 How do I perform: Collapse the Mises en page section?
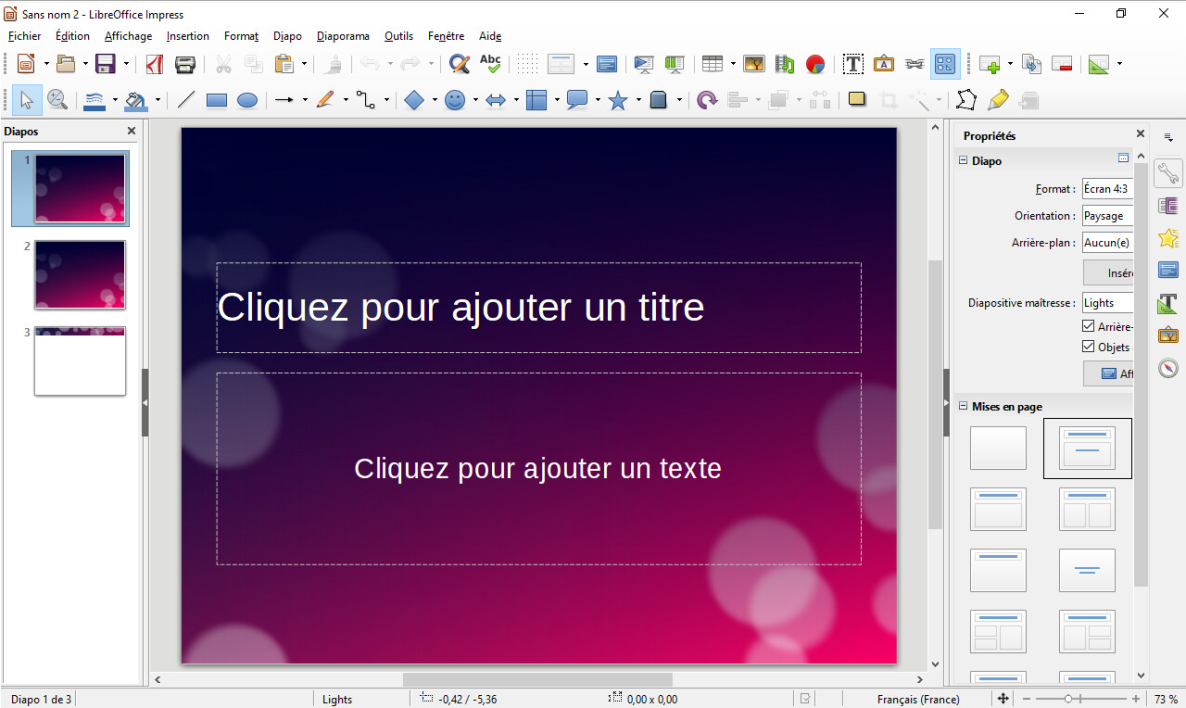pyautogui.click(x=963, y=406)
